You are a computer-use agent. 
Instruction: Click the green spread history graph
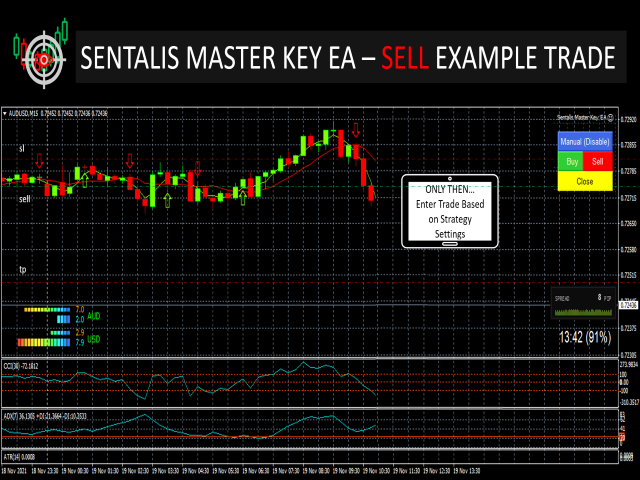point(584,312)
